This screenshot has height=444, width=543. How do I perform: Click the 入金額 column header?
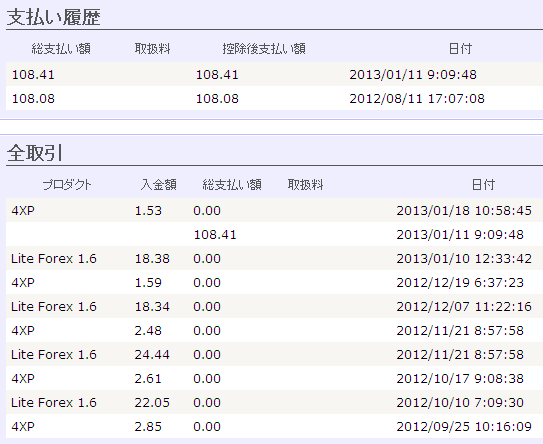(159, 185)
